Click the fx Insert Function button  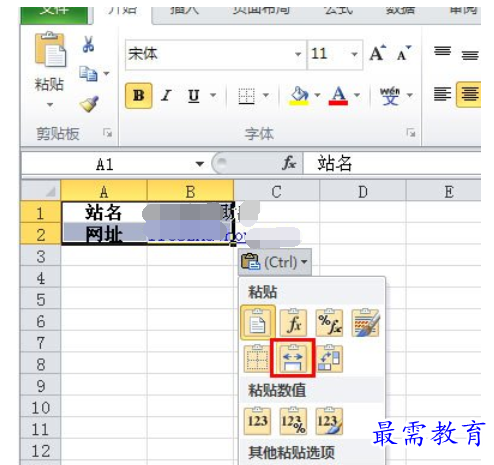click(289, 163)
